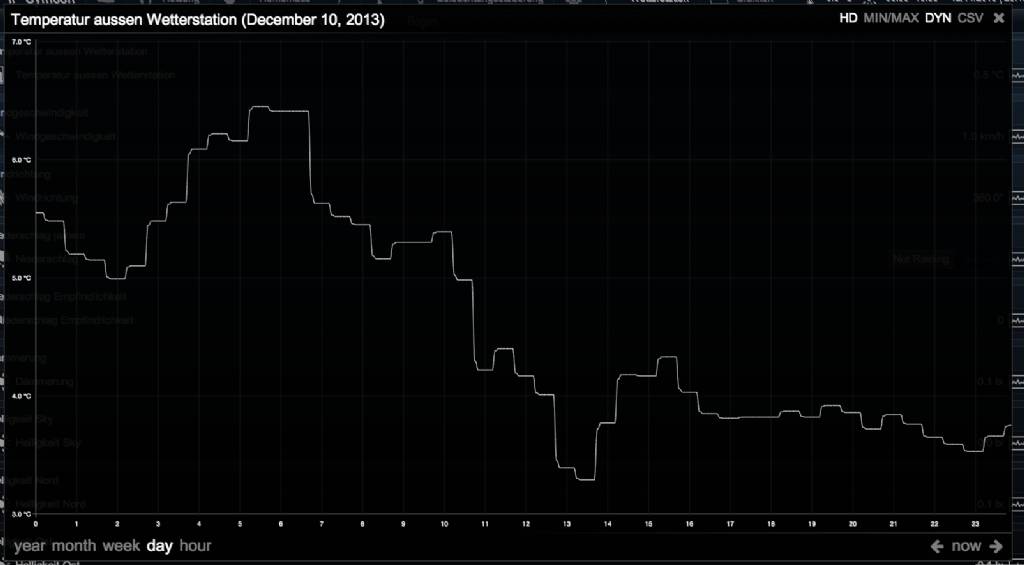Viewport: 1024px width, 565px height.
Task: Click chart title Temperatur aussen Wetterstation
Action: (199, 21)
